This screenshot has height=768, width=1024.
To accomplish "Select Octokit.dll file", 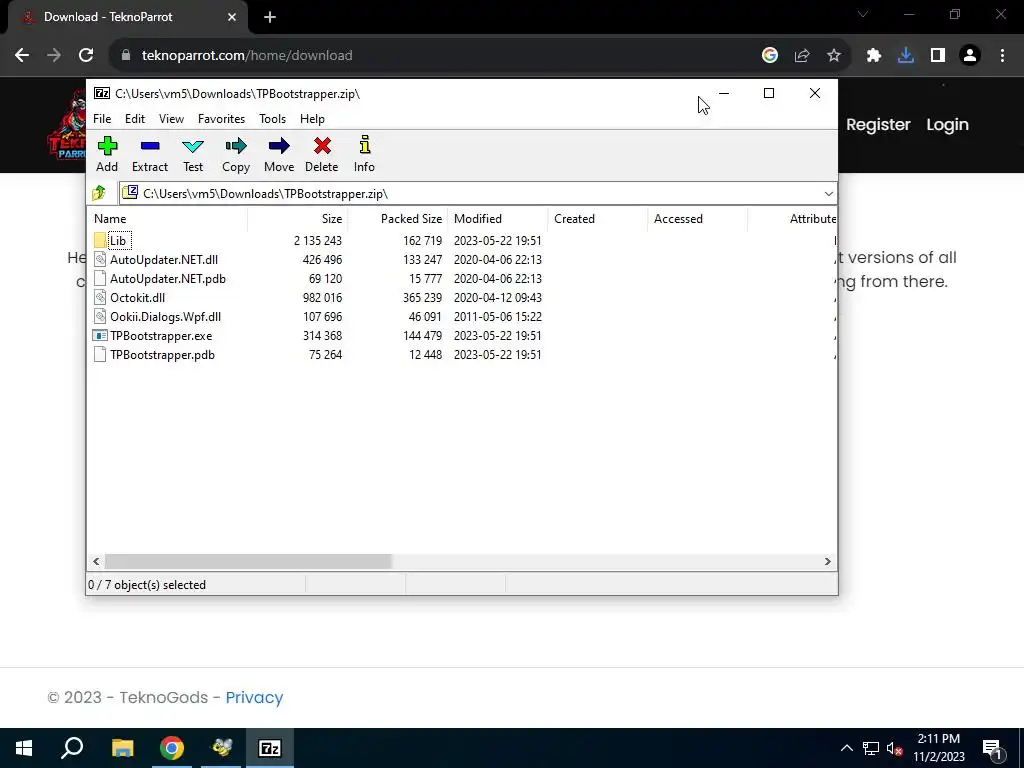I will tap(137, 298).
